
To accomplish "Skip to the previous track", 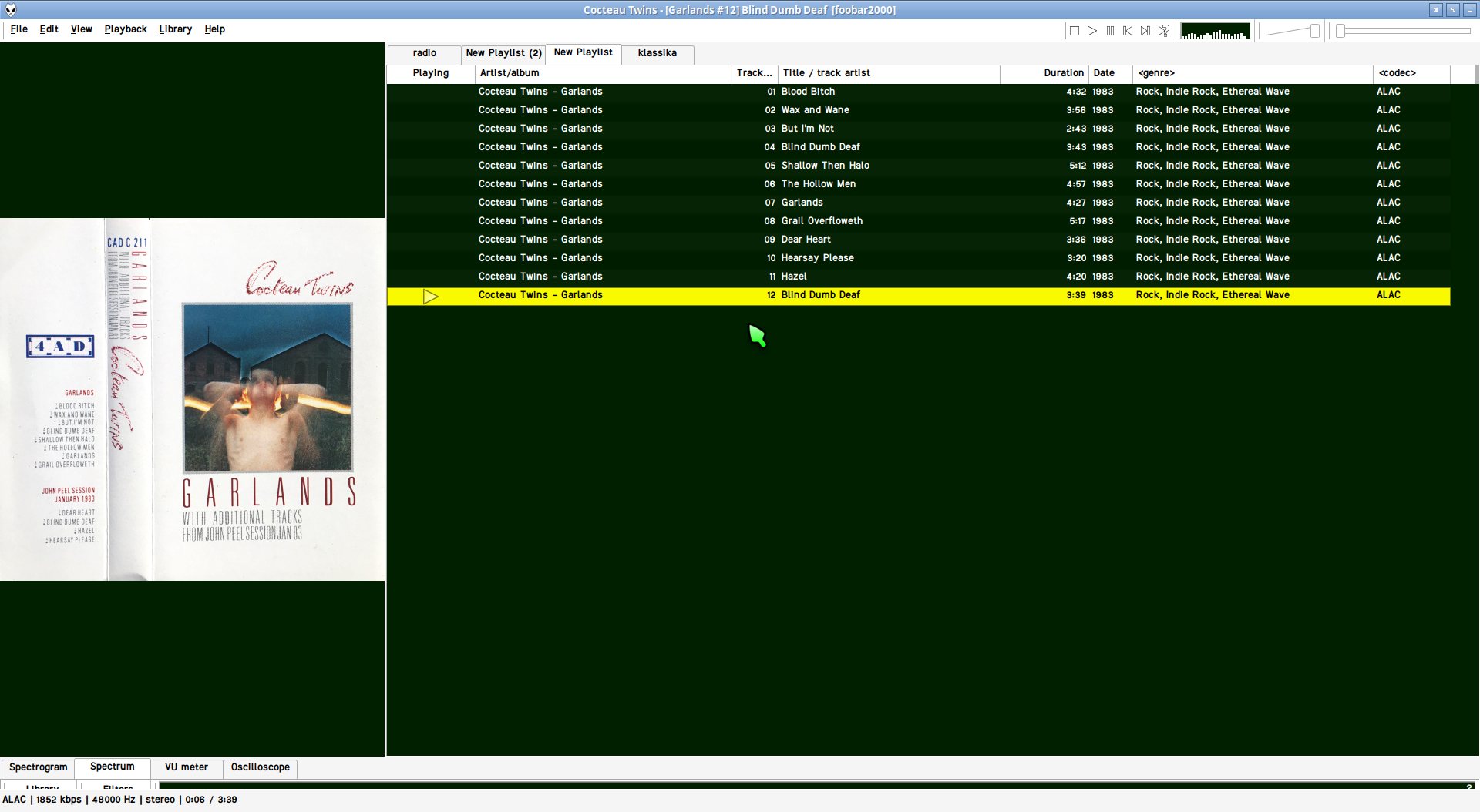I will [1128, 30].
